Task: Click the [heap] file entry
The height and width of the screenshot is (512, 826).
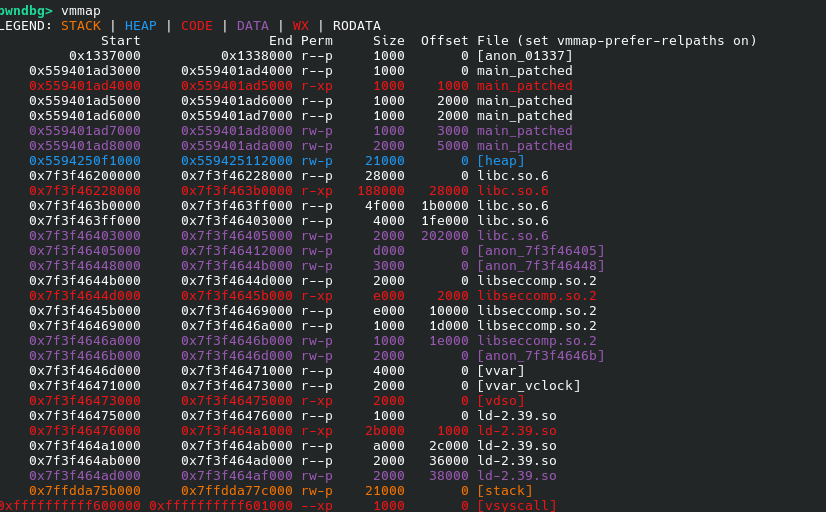Action: pyautogui.click(x=500, y=161)
